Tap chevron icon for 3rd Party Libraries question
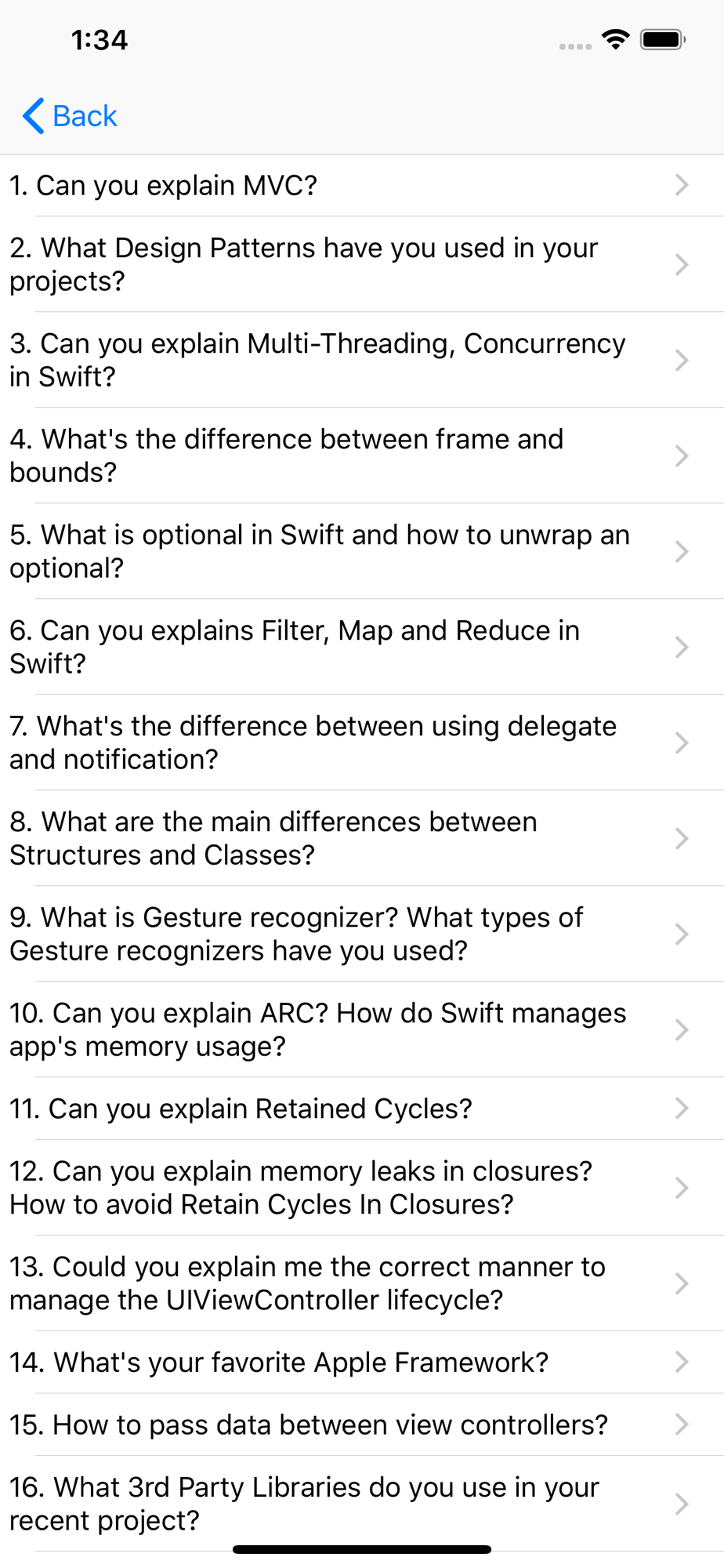Image resolution: width=724 pixels, height=1568 pixels. 682,1504
